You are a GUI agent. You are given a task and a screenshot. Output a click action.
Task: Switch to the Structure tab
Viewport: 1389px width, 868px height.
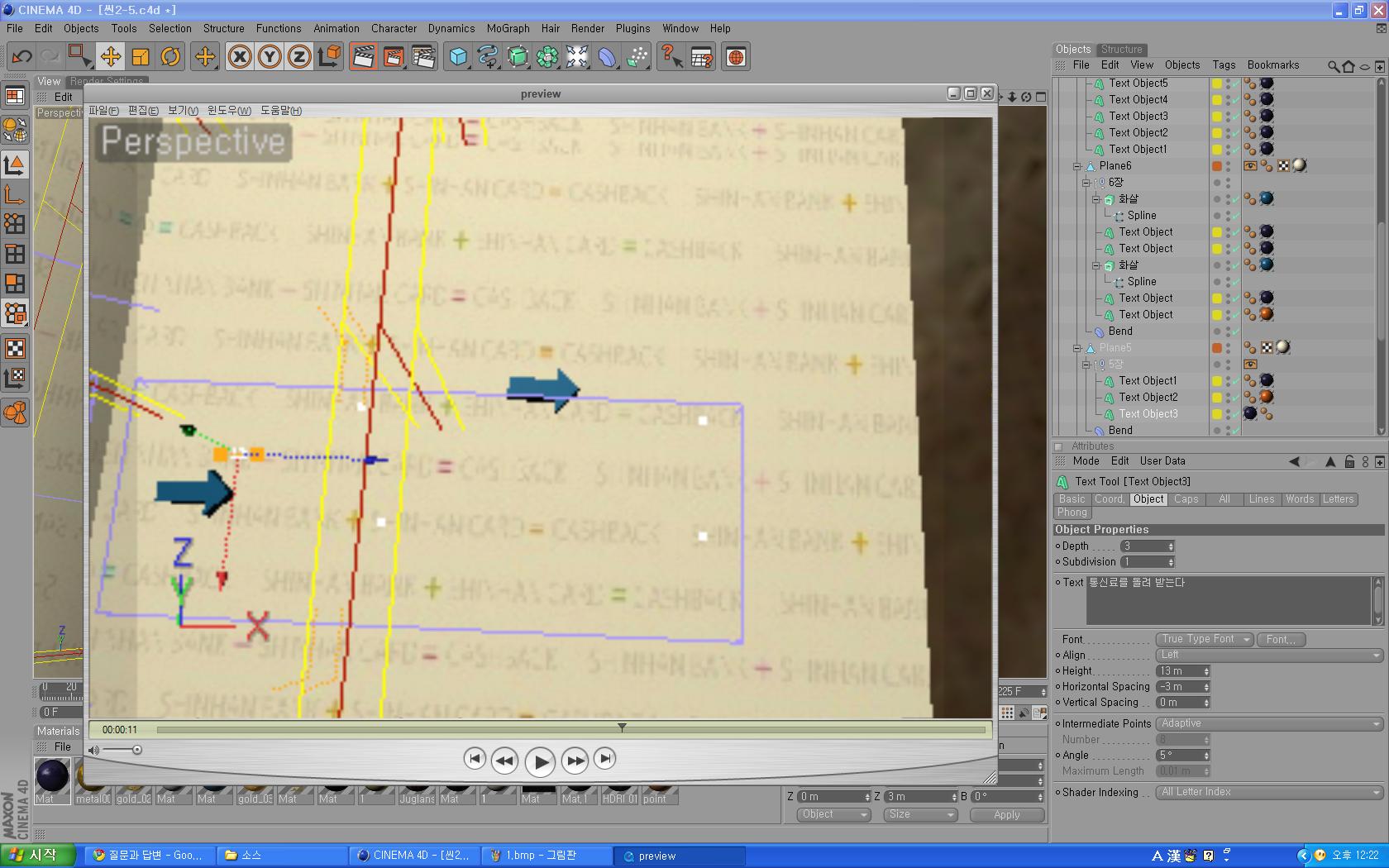(1121, 49)
